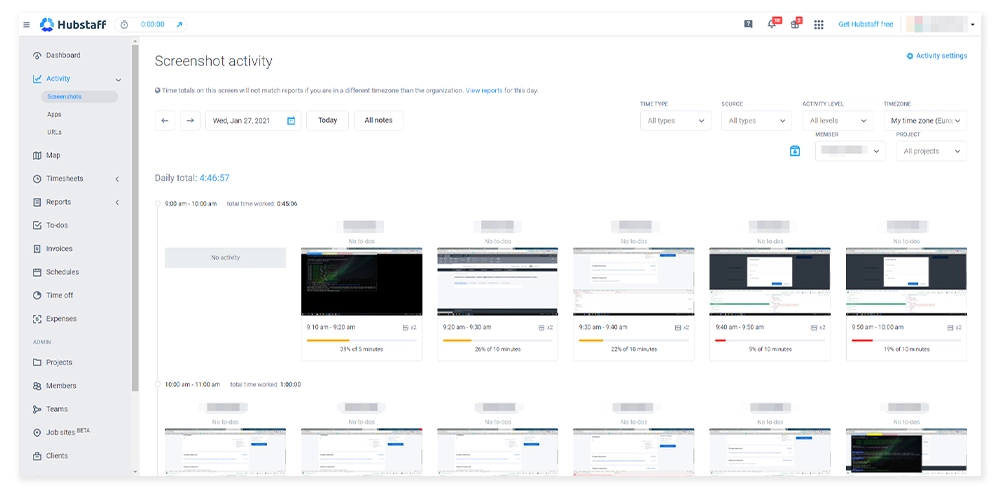This screenshot has width=1000, height=496.
Task: Click the Today button
Action: click(327, 120)
